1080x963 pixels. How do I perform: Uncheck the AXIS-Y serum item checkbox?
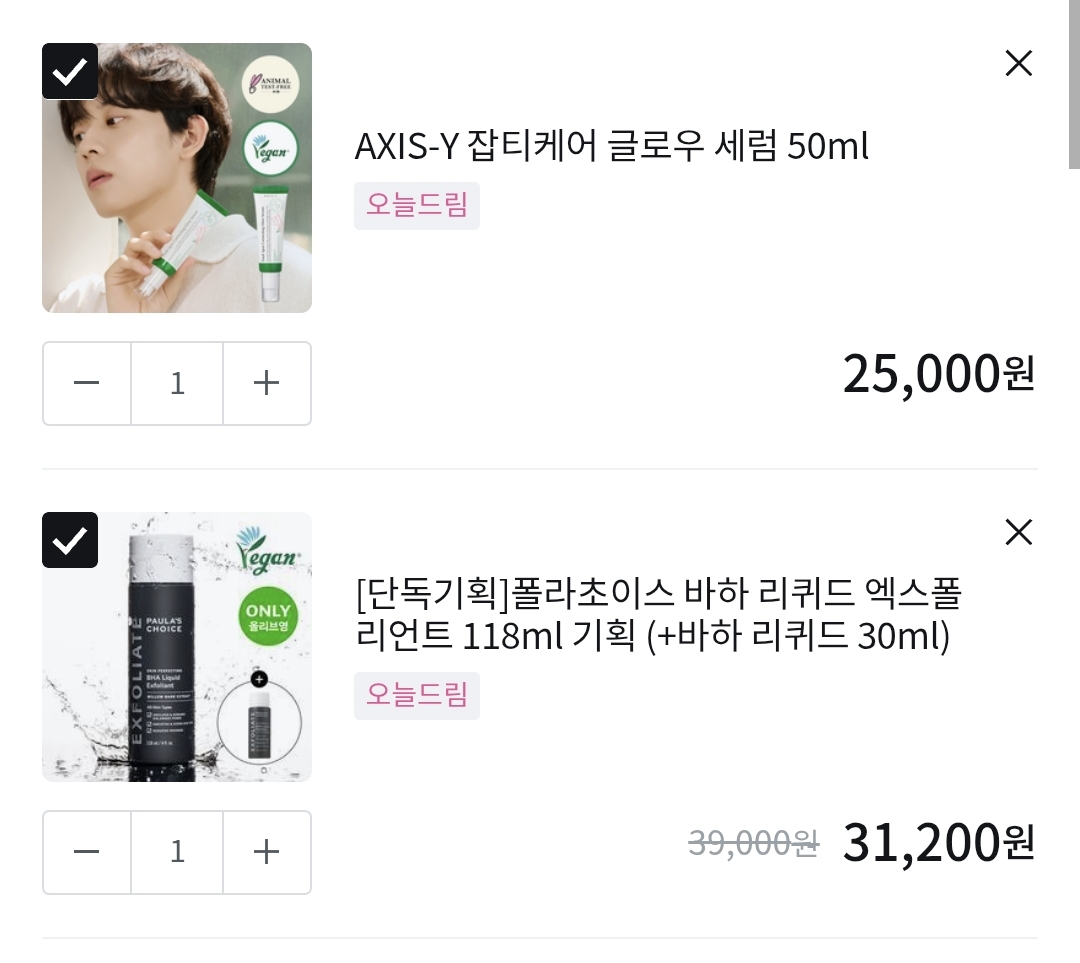coord(70,71)
